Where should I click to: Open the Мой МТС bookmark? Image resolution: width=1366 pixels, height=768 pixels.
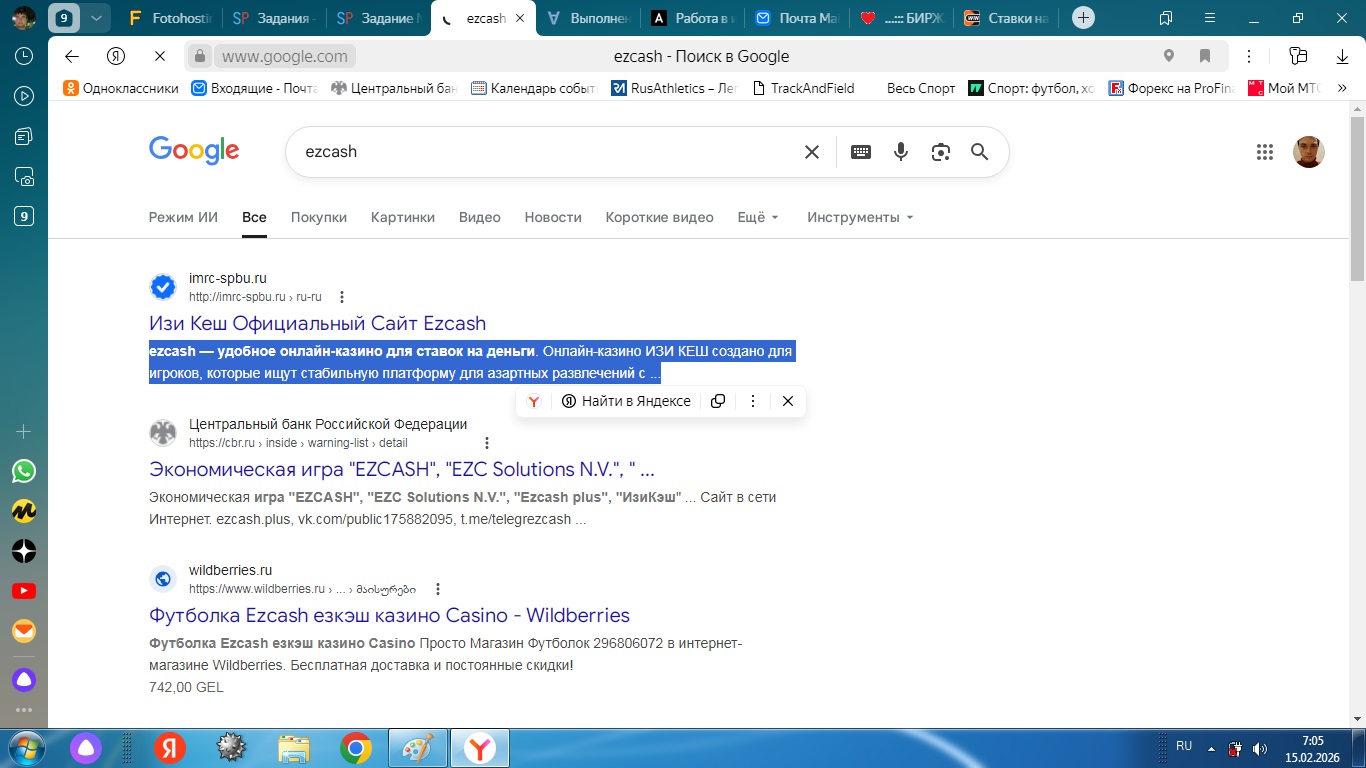click(1286, 88)
